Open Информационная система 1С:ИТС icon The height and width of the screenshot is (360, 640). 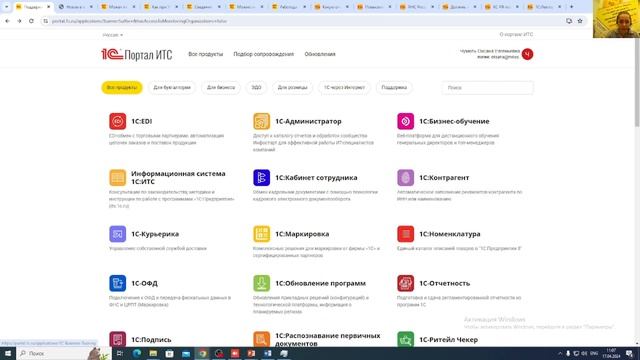[118, 178]
